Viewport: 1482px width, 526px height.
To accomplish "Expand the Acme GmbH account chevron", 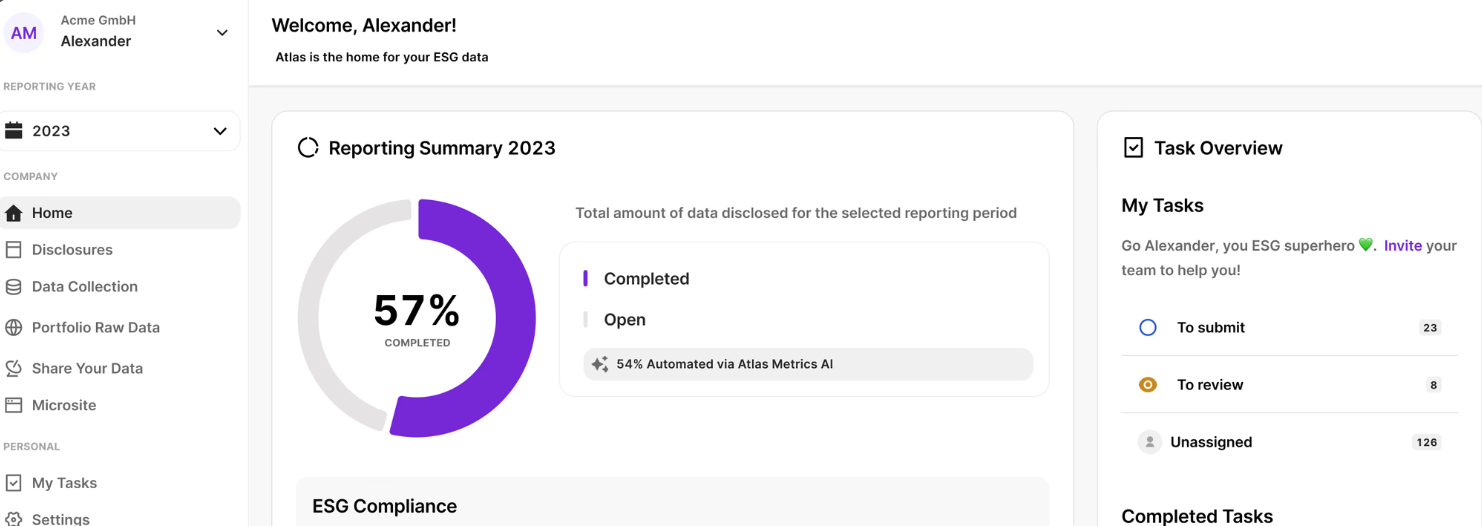I will pyautogui.click(x=222, y=33).
